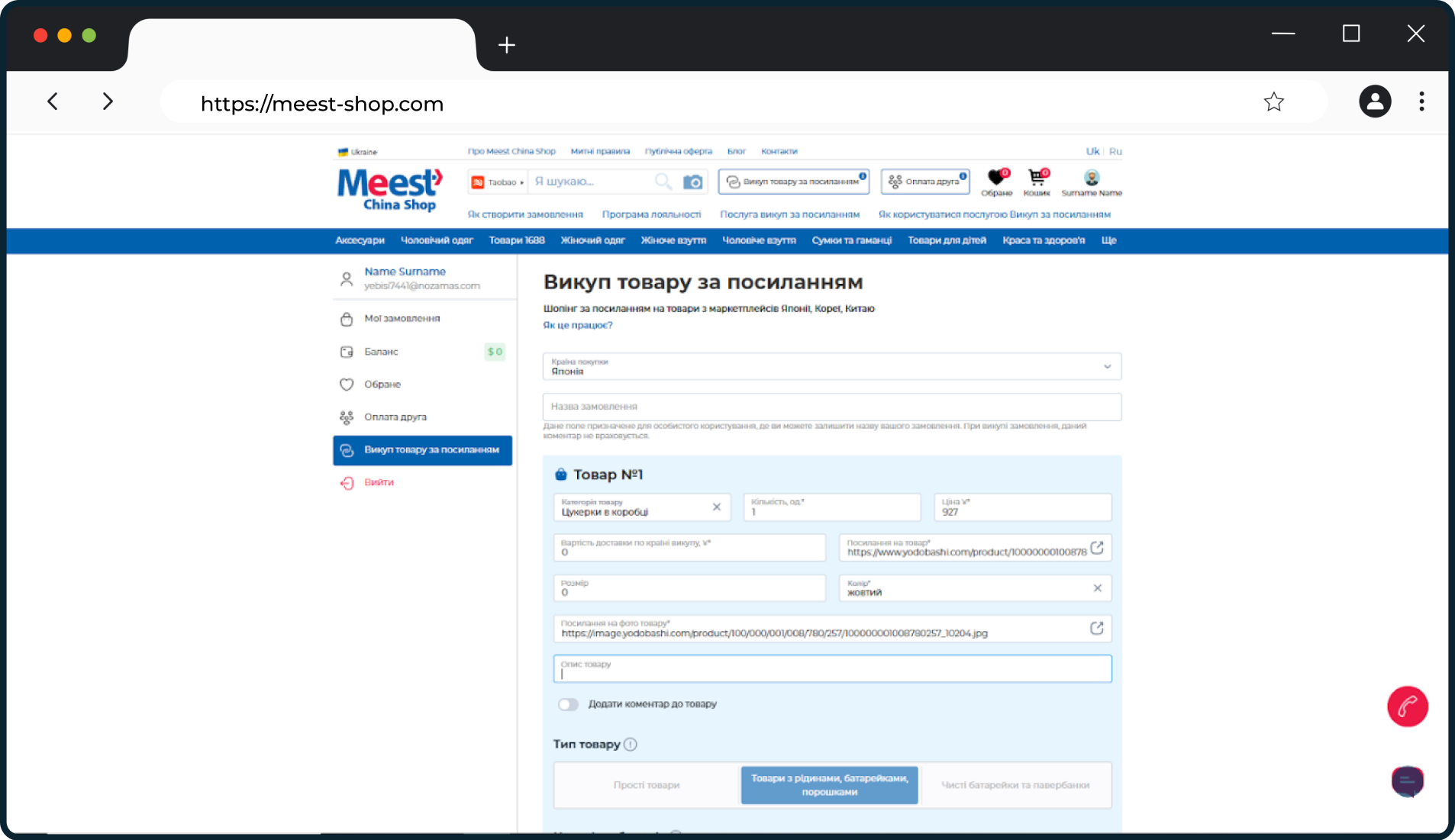Image resolution: width=1455 pixels, height=840 pixels.
Task: Open product link external icon
Action: (x=1097, y=548)
